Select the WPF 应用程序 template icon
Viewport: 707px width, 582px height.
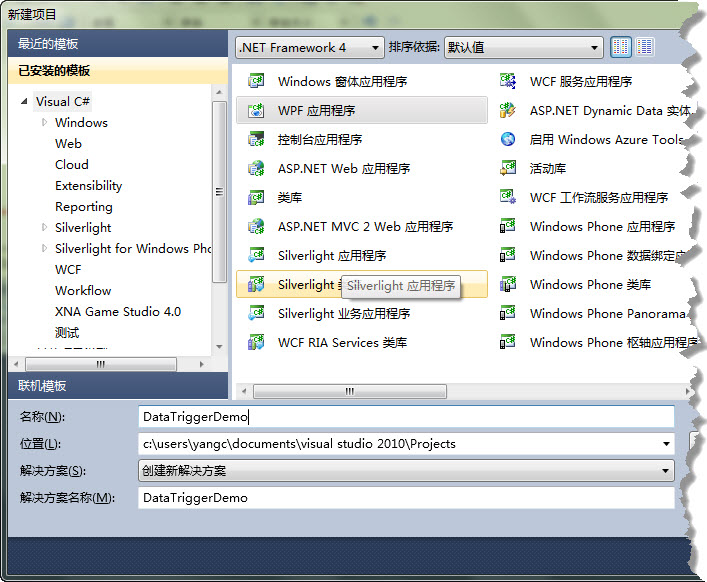tap(256, 110)
